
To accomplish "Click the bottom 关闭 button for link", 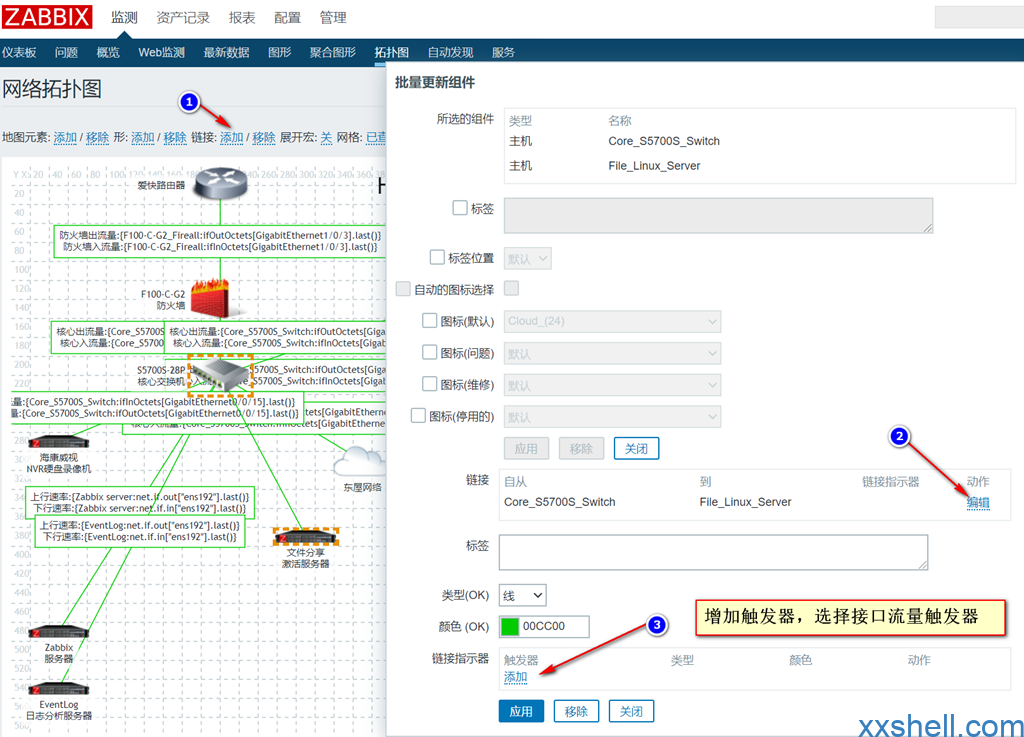I will (632, 711).
